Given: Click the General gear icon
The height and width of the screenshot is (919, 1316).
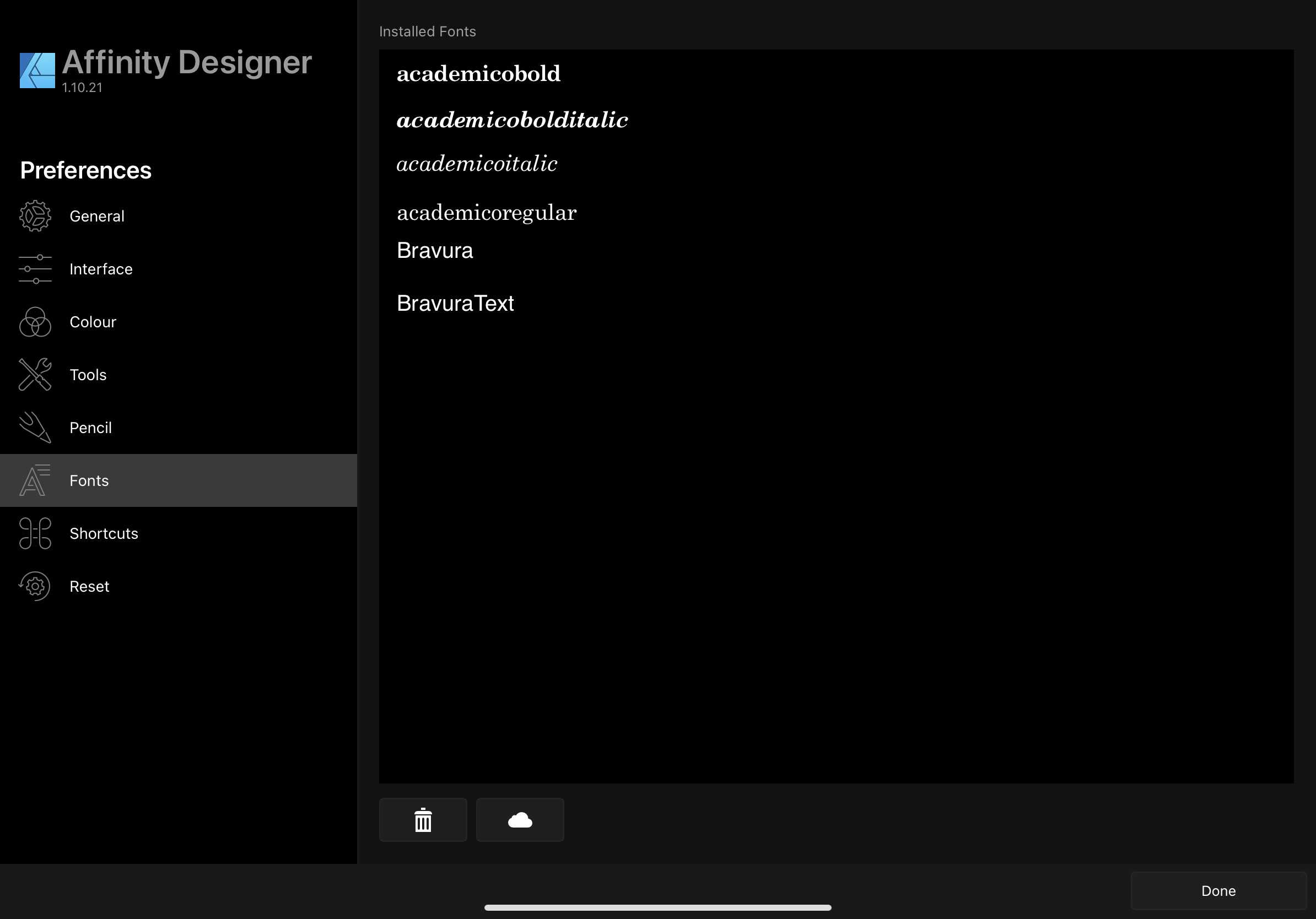Looking at the screenshot, I should (x=35, y=216).
